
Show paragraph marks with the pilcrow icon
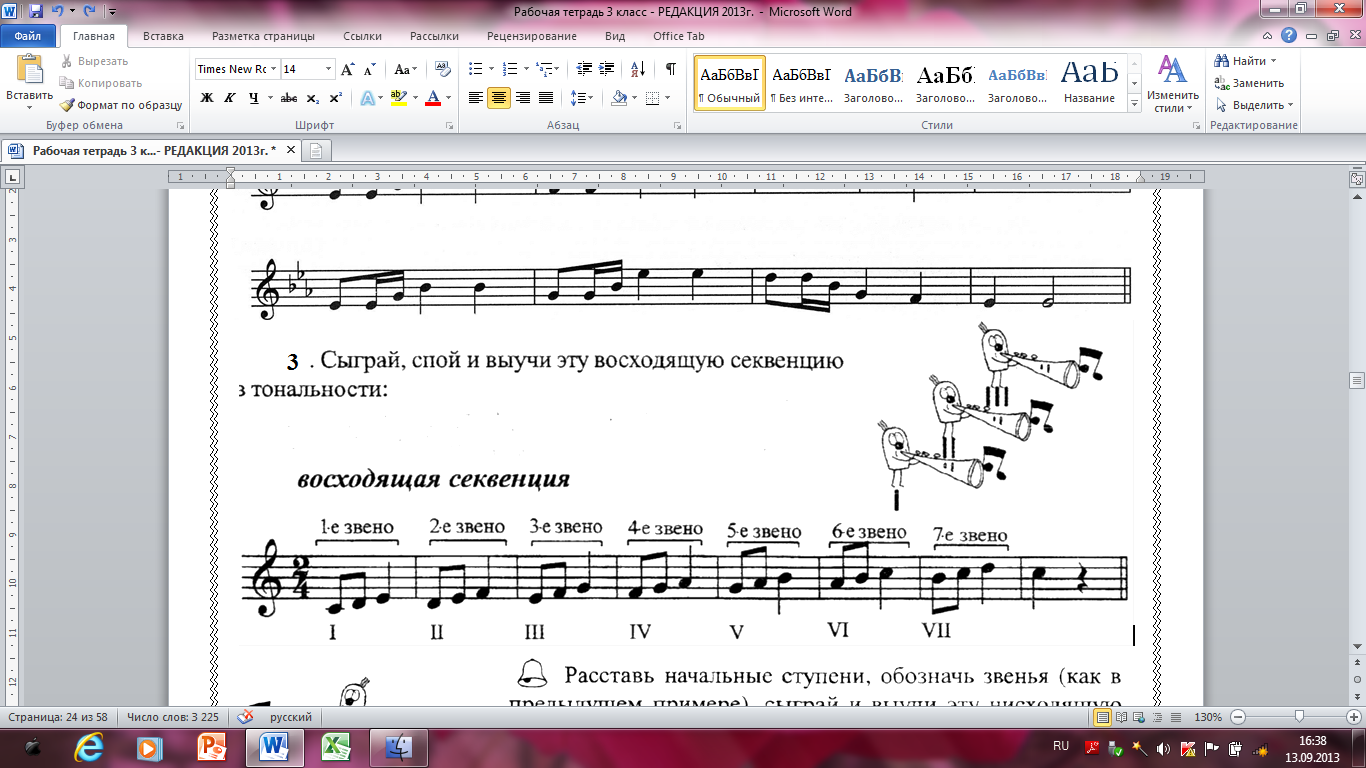(x=670, y=69)
